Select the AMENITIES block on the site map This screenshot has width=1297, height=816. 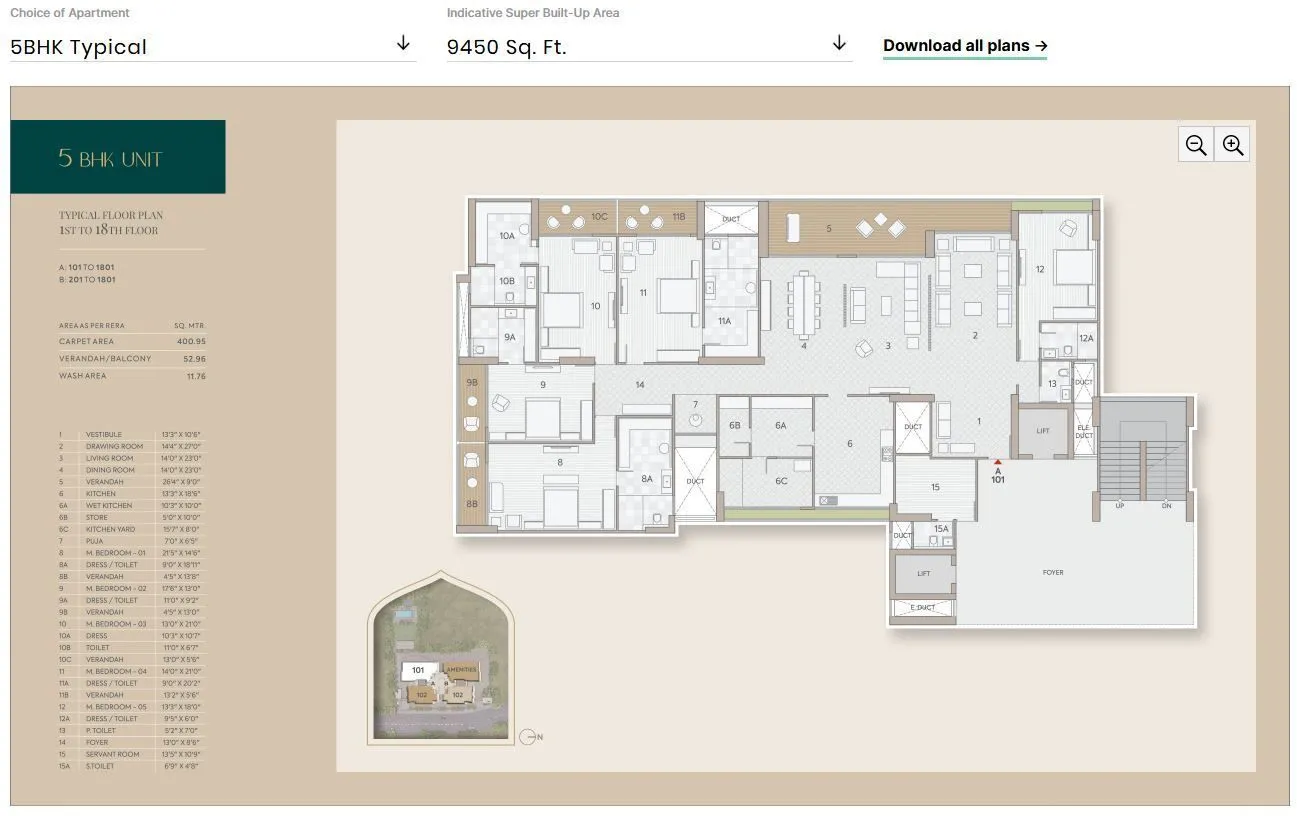[x=463, y=670]
